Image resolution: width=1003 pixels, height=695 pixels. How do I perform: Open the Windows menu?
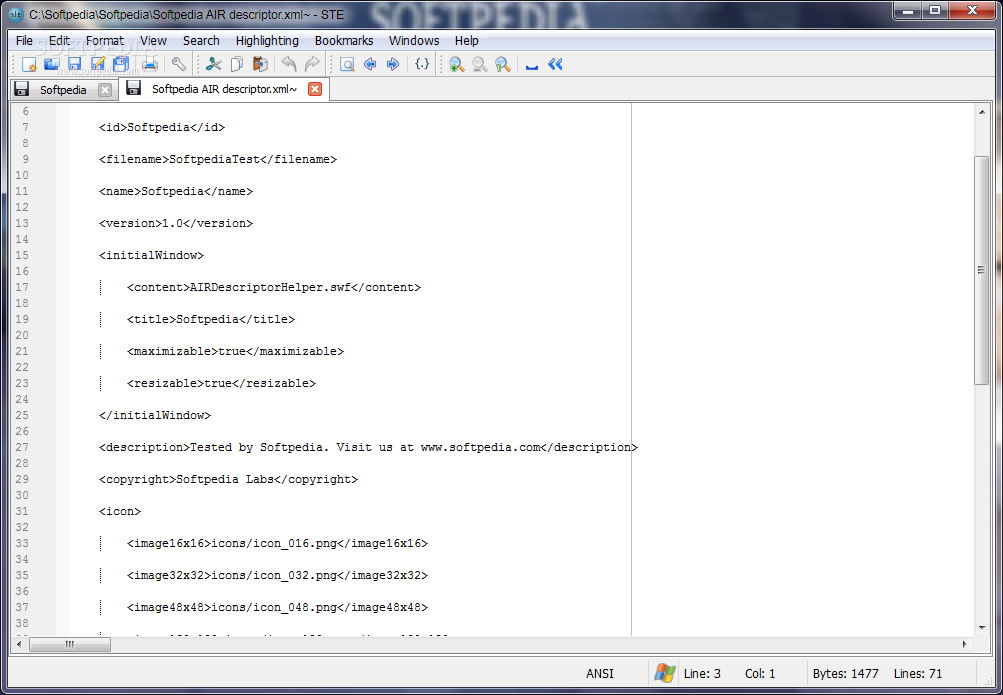[414, 40]
